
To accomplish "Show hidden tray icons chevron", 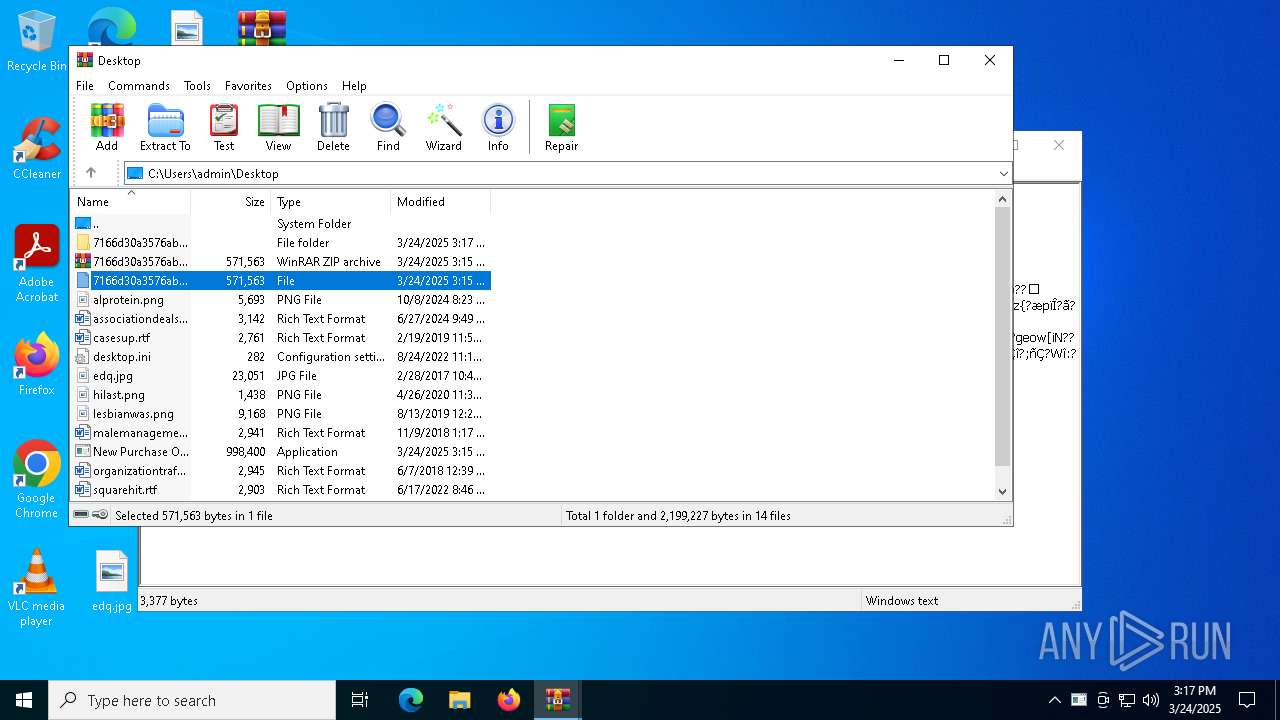I will coord(1054,700).
